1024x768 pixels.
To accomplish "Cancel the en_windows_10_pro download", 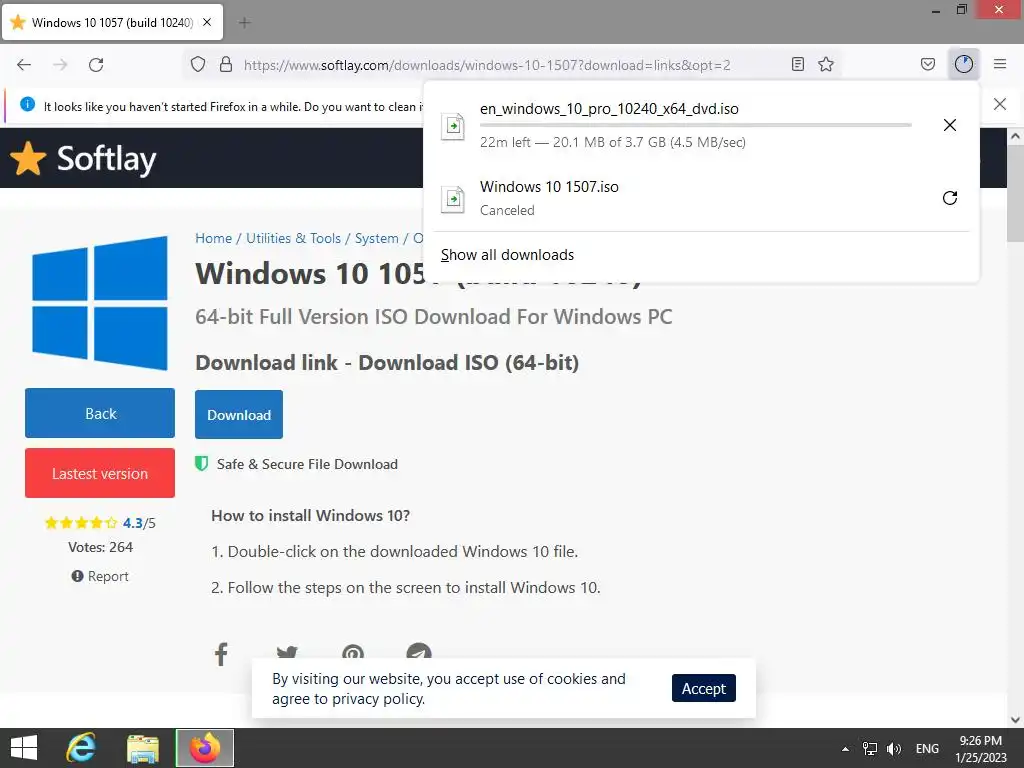I will click(x=950, y=125).
